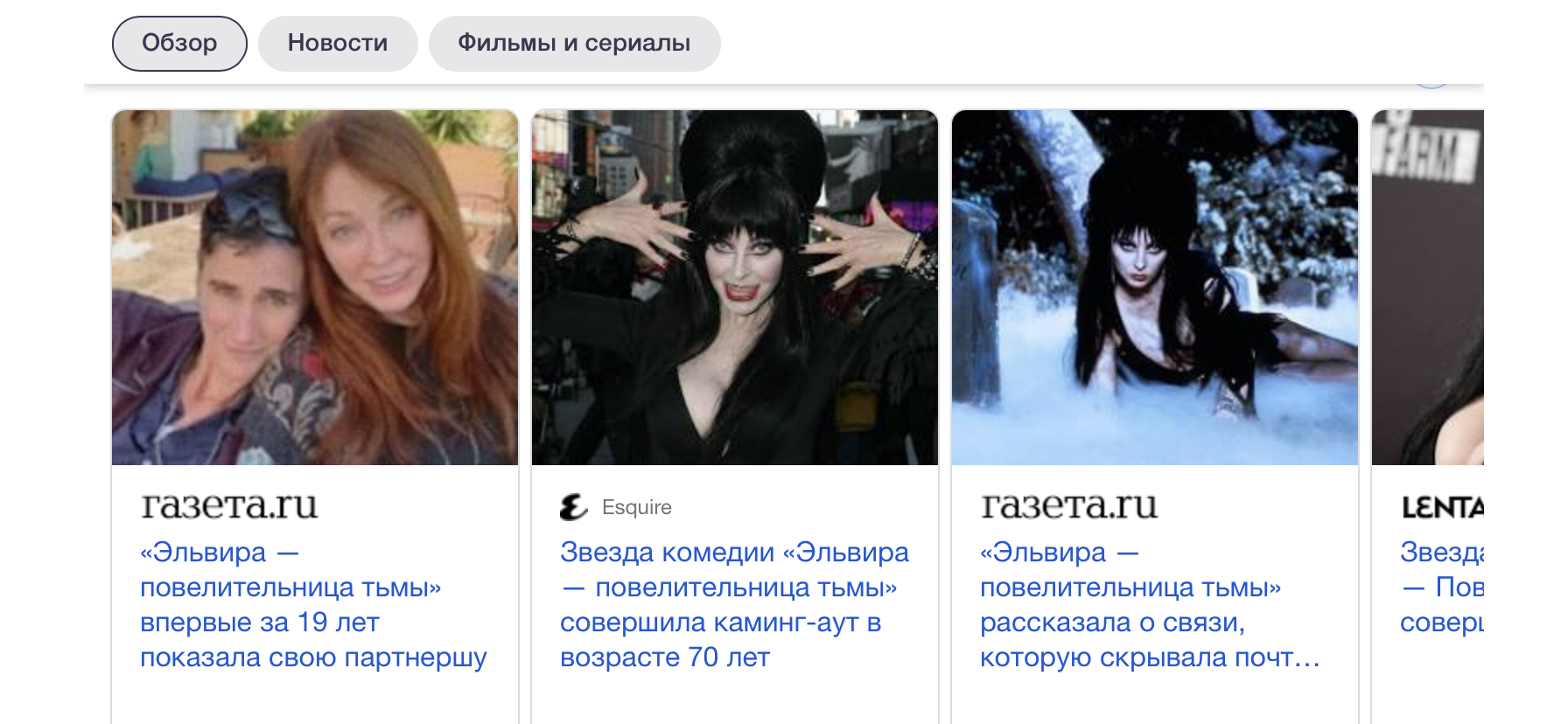Click the Esquire logo icon

(574, 507)
